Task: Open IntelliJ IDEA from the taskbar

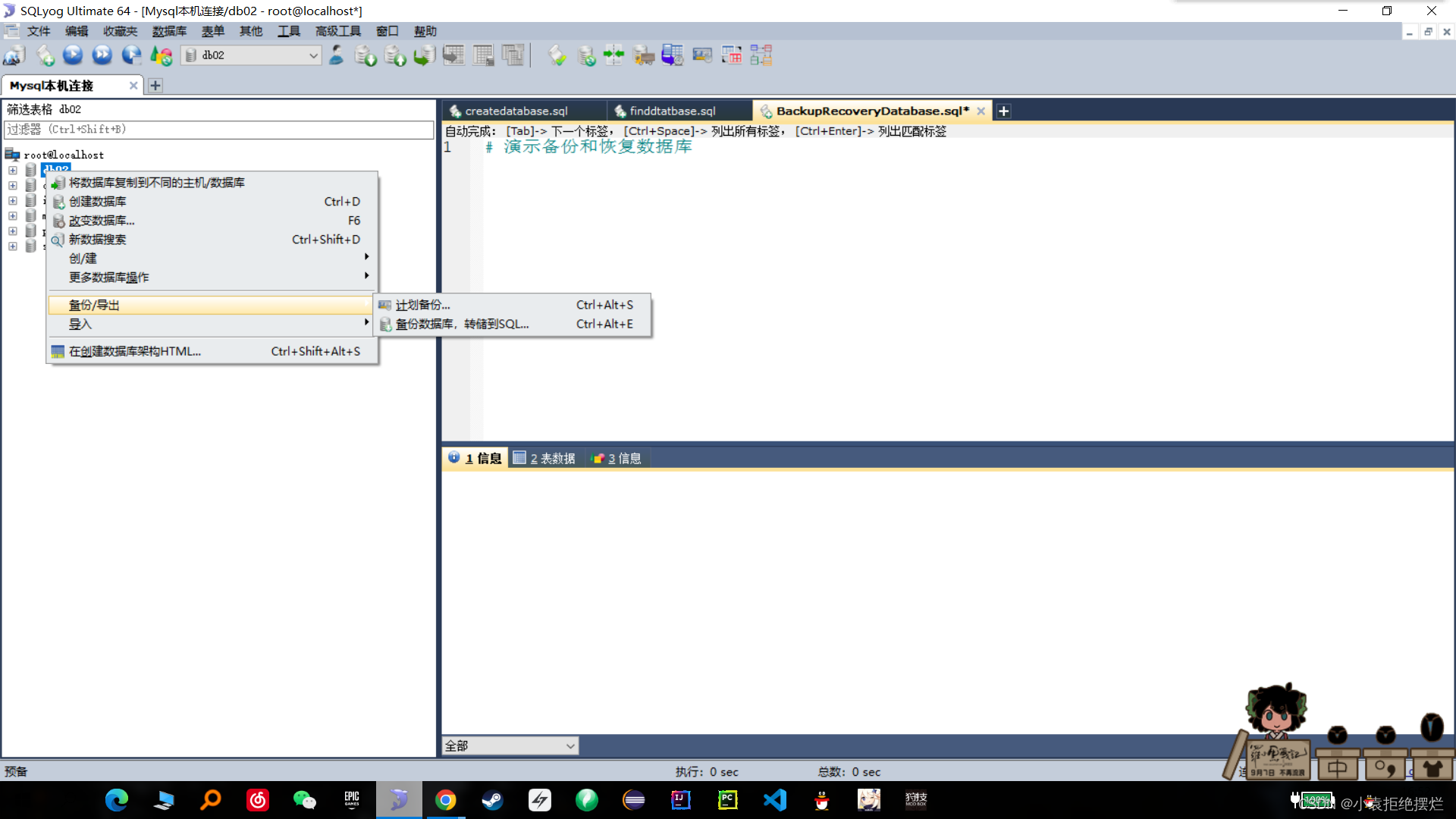Action: [x=681, y=799]
